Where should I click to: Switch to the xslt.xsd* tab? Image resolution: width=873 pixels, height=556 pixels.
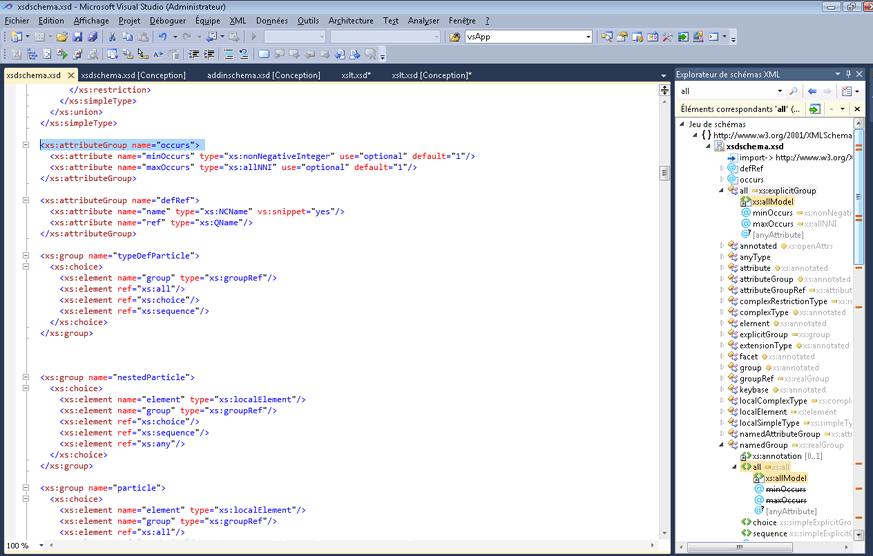click(356, 75)
